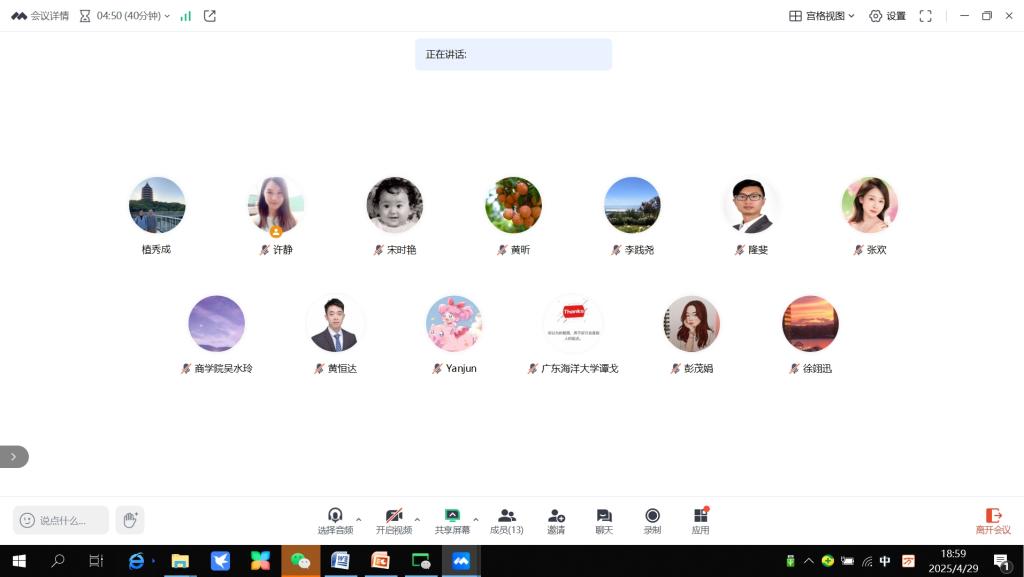This screenshot has height=577, width=1024.
Task: Unmute microphone via 选择音频 icon
Action: (x=334, y=515)
